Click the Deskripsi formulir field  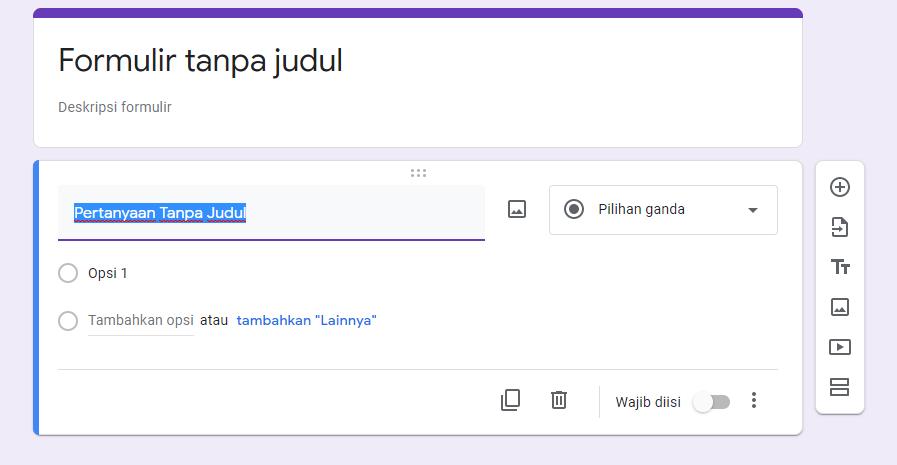tap(114, 107)
